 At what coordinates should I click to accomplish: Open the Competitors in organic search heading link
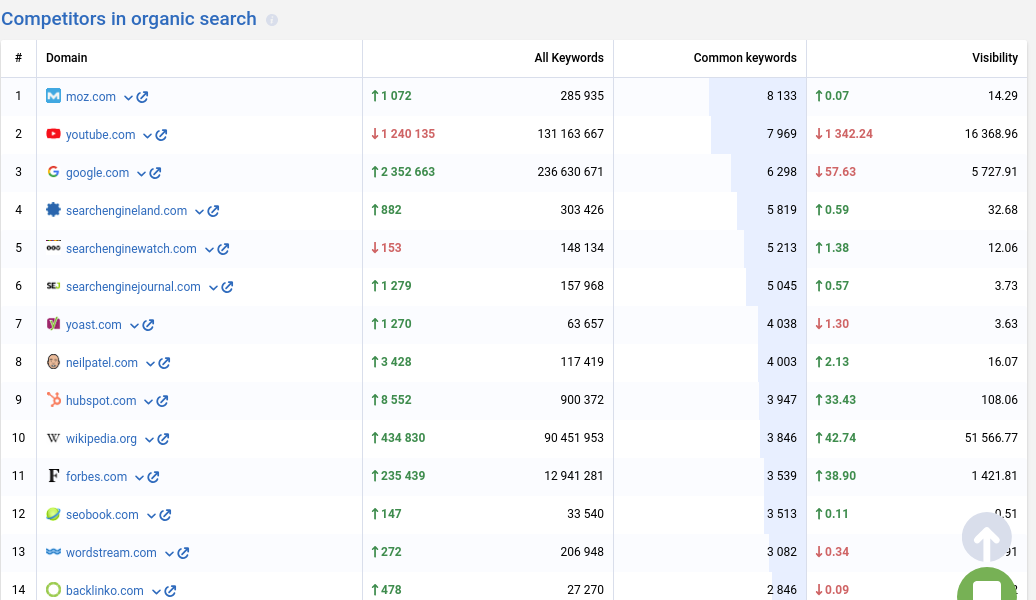129,19
